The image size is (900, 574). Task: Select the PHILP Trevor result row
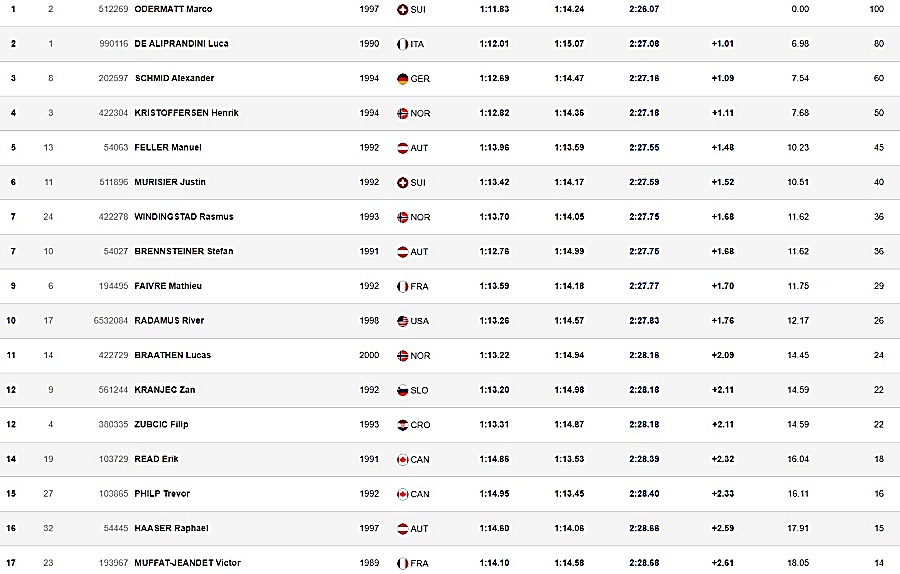coord(450,494)
